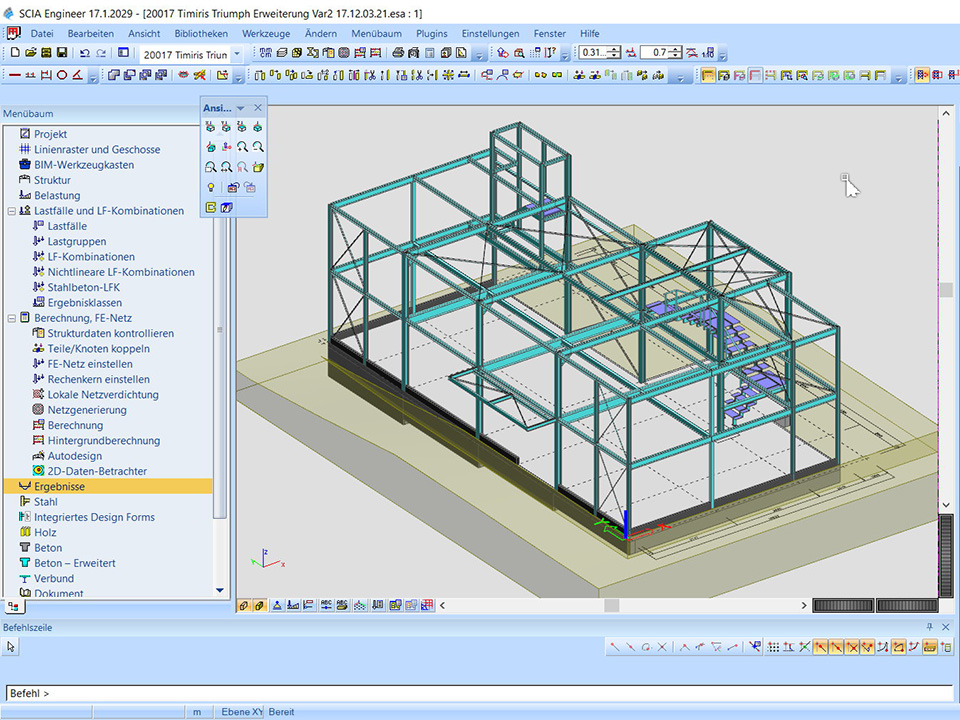Select view in X direction icon
Screen dimensions: 960x720
(210, 127)
